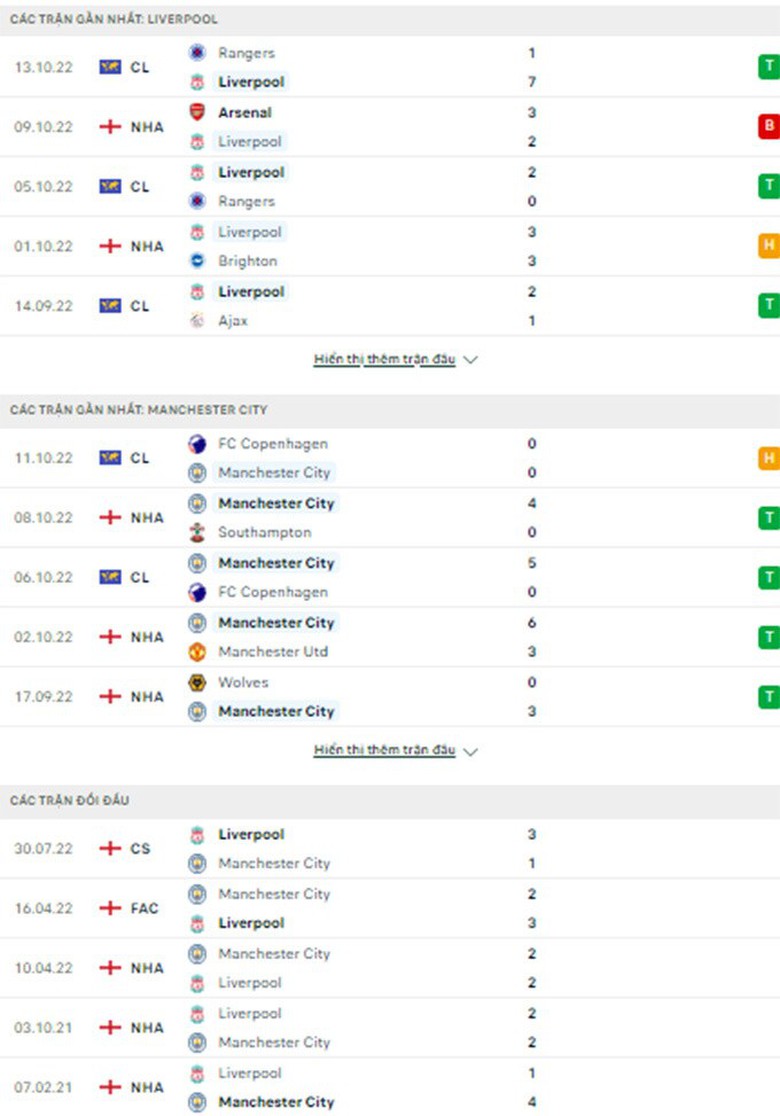Click the Southampton club crest icon
This screenshot has width=780, height=1116.
tap(197, 533)
